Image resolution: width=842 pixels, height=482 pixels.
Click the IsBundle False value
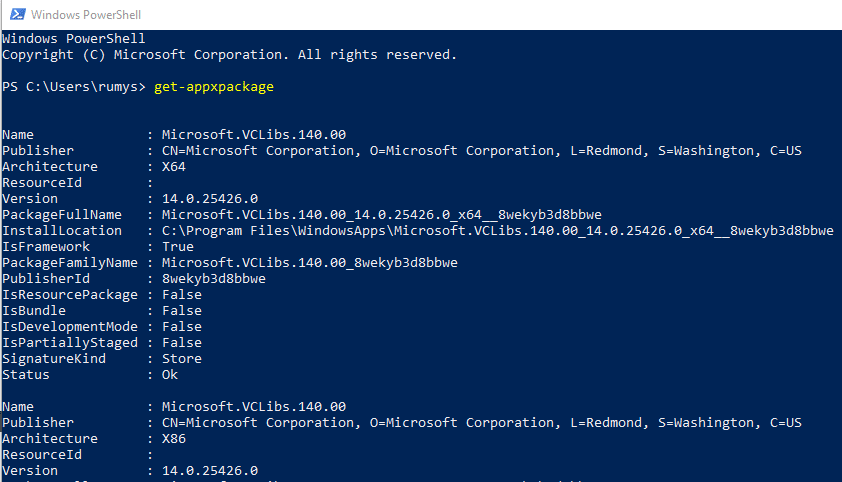coord(182,311)
